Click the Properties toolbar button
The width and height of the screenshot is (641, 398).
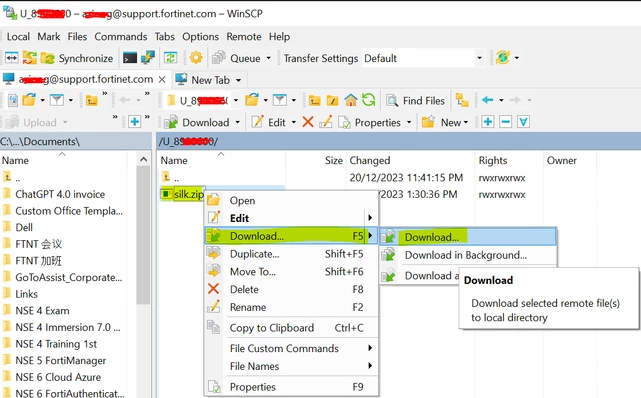click(x=369, y=122)
